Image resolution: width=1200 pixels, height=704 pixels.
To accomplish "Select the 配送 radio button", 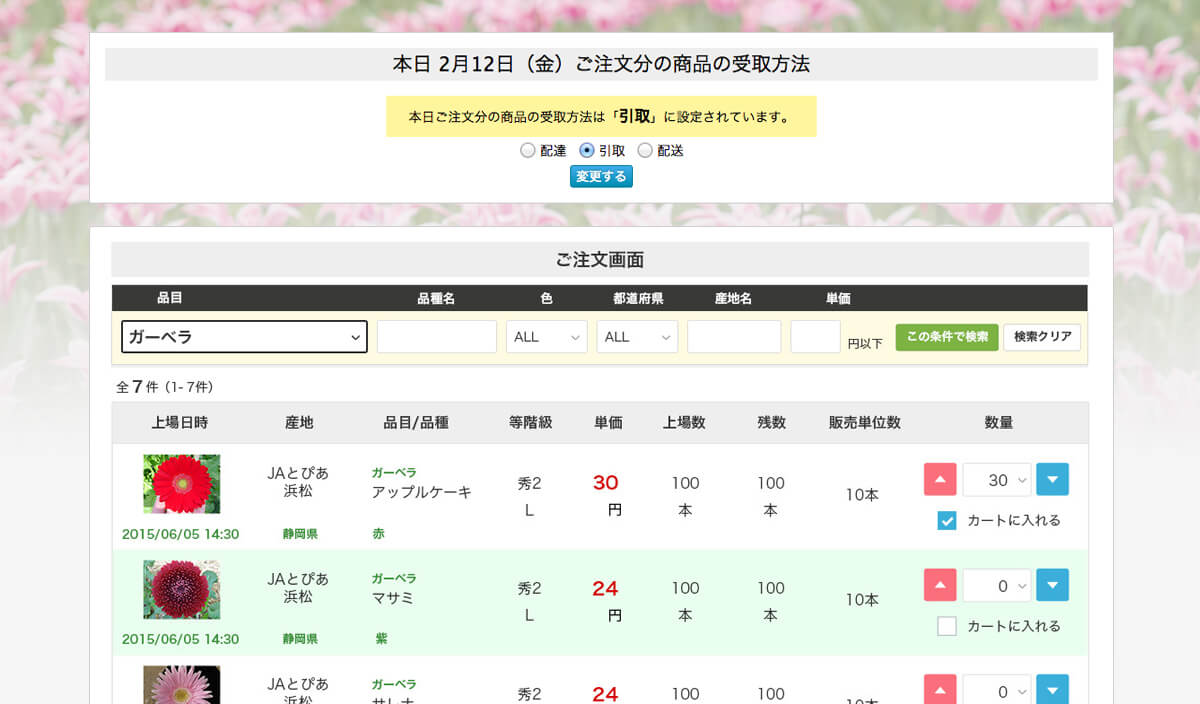I will 645,151.
